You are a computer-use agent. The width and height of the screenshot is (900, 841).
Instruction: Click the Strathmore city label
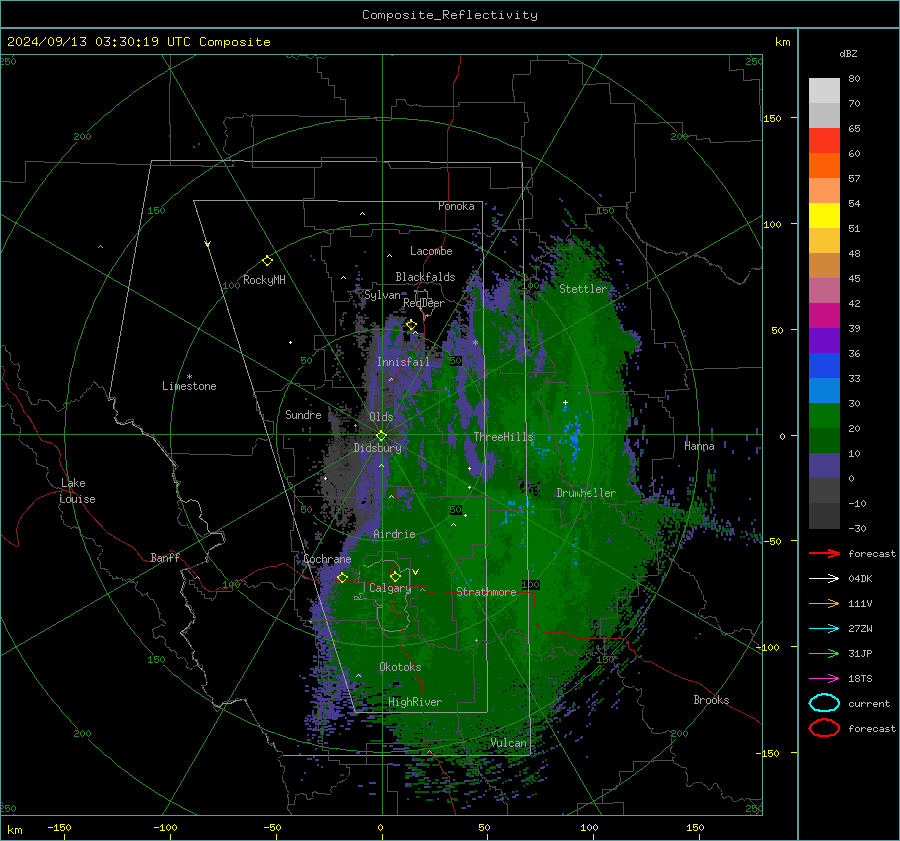(x=486, y=592)
